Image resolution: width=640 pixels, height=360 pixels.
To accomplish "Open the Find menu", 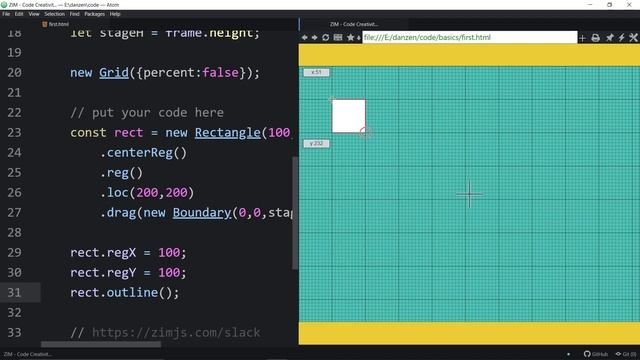I will 74,14.
